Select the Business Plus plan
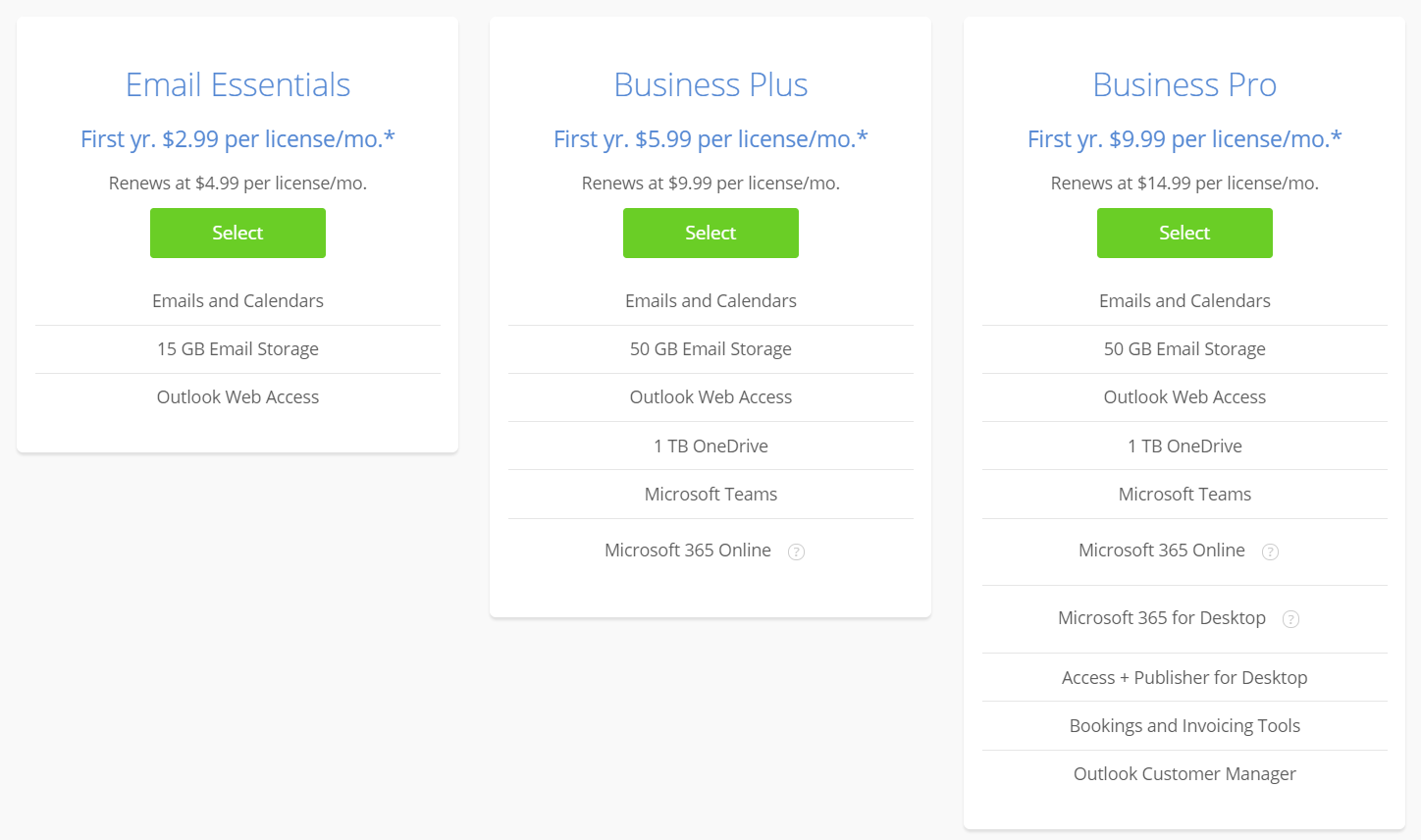This screenshot has width=1421, height=840. pyautogui.click(x=710, y=233)
